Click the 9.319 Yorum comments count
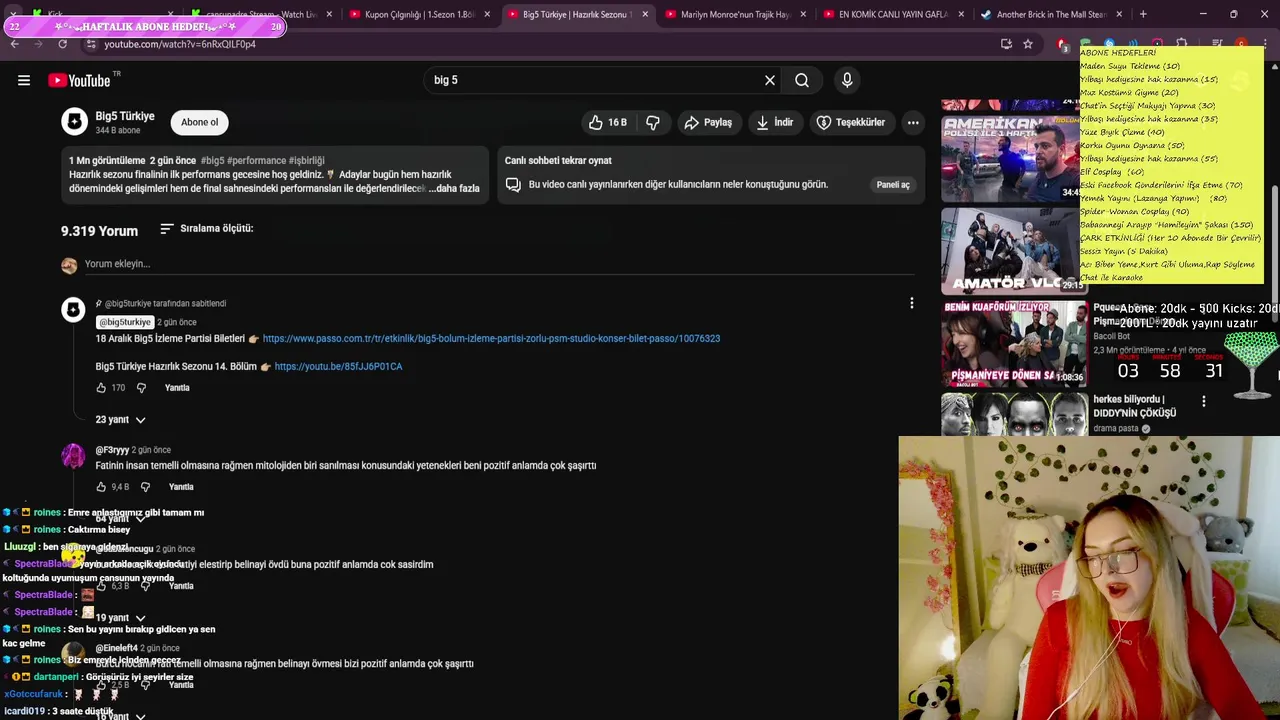This screenshot has width=1280, height=720. click(x=99, y=231)
